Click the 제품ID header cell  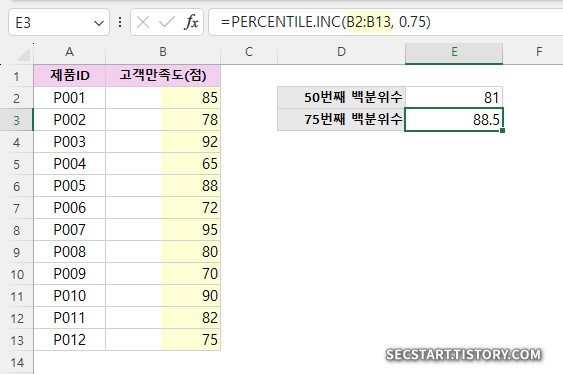point(70,76)
